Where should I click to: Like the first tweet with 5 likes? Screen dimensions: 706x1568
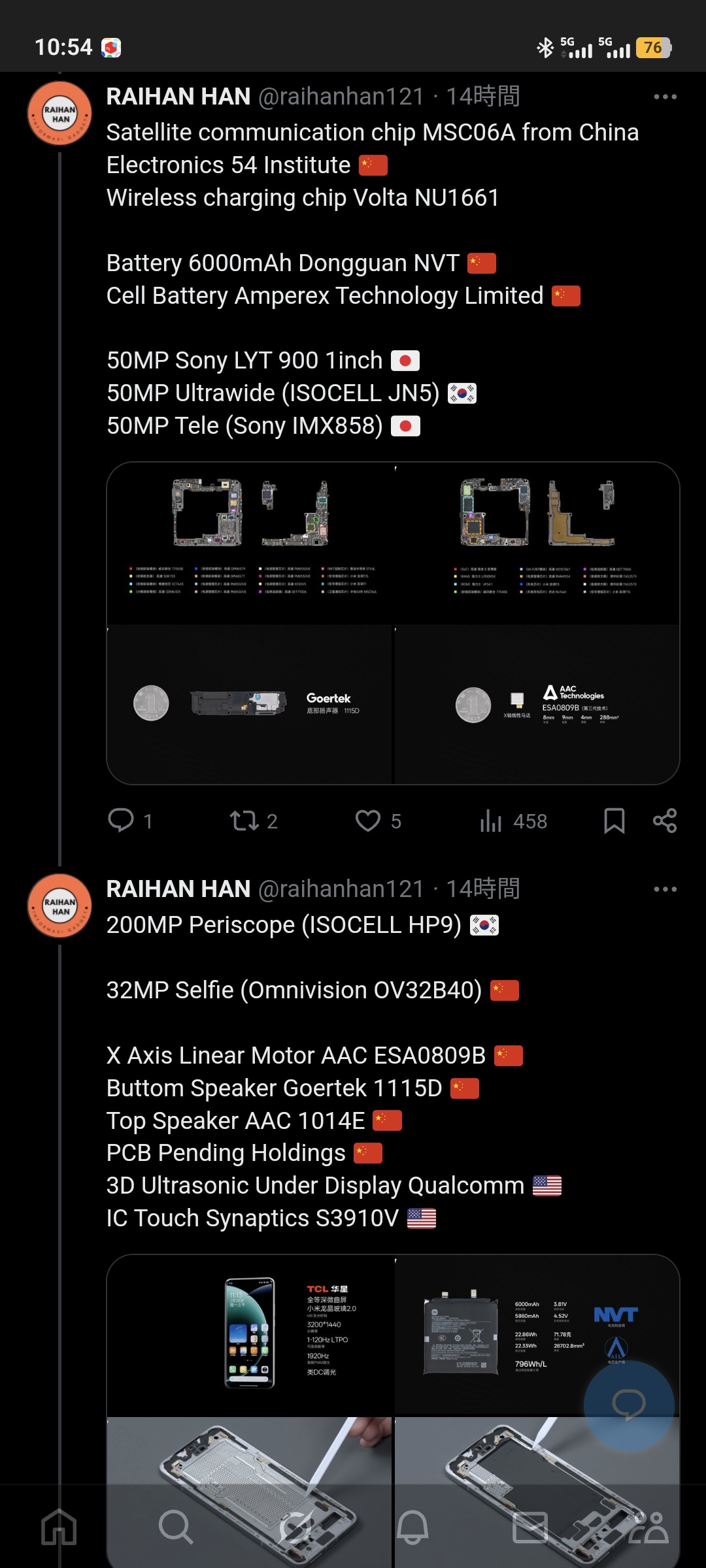[378, 821]
